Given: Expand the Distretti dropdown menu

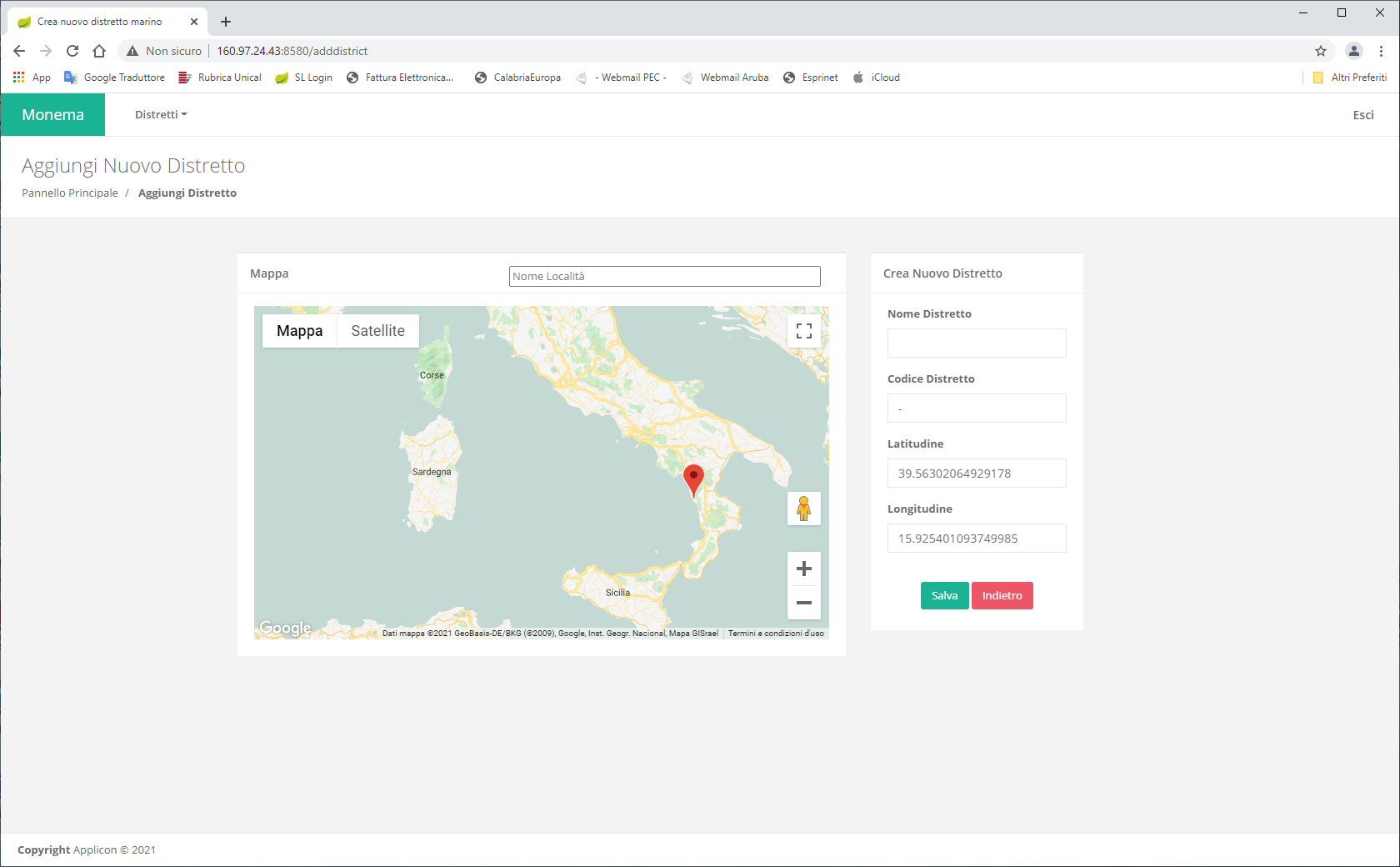Looking at the screenshot, I should point(161,115).
